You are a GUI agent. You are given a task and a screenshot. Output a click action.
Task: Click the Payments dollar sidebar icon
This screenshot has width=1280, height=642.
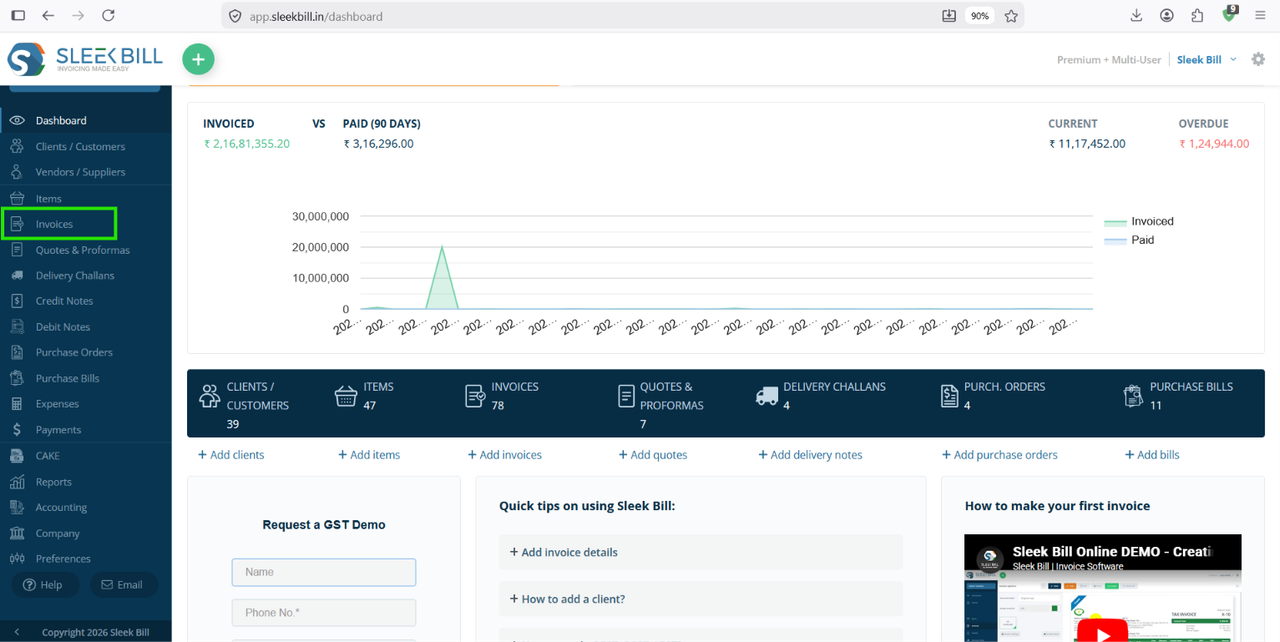pyautogui.click(x=17, y=430)
